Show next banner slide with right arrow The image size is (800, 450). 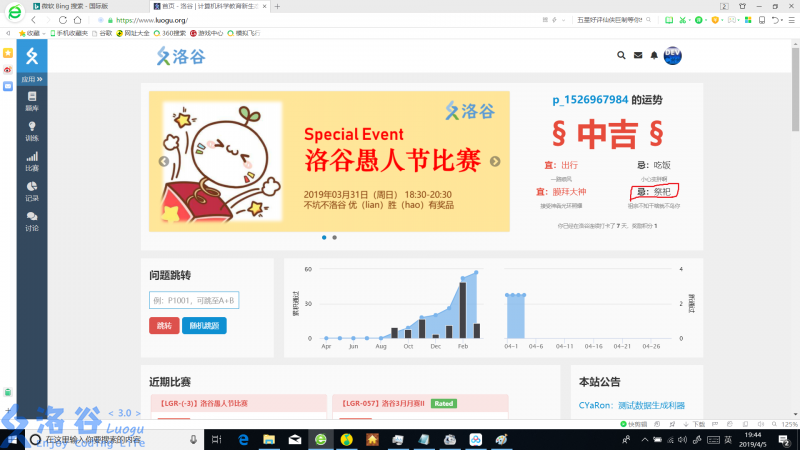494,161
